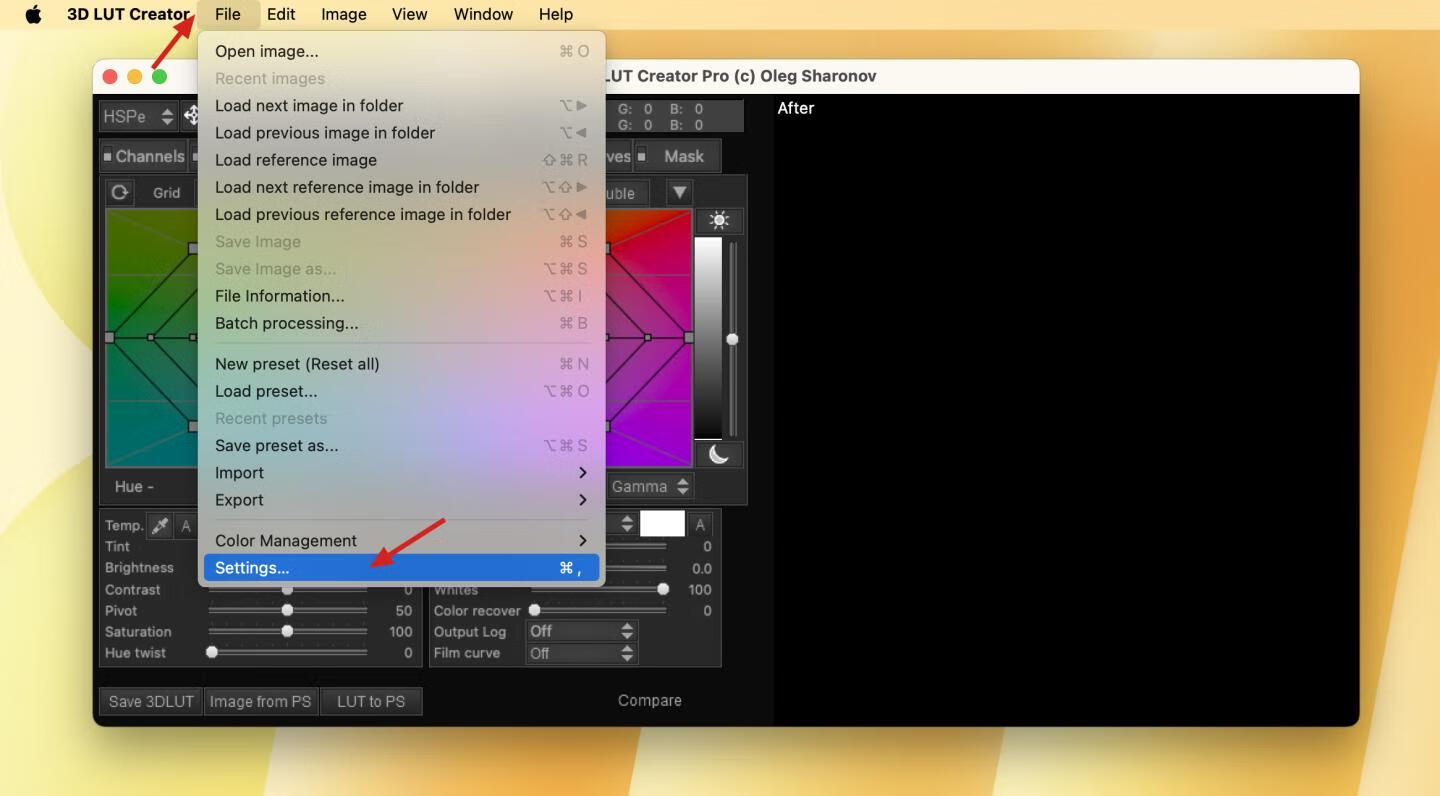Image resolution: width=1440 pixels, height=796 pixels.
Task: Click the Pivot value 50
Action: pos(404,610)
